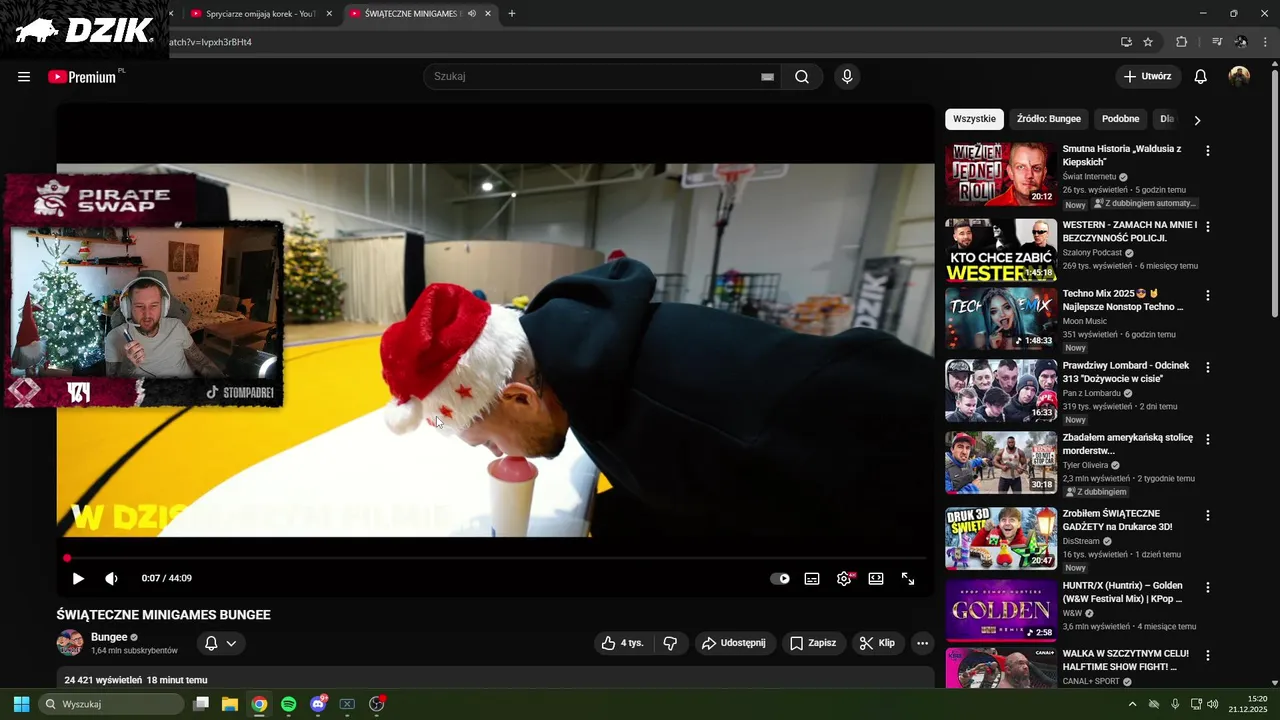The image size is (1280, 720).
Task: Open options menu for WESTERN - ZAMACH video
Action: pyautogui.click(x=1207, y=227)
